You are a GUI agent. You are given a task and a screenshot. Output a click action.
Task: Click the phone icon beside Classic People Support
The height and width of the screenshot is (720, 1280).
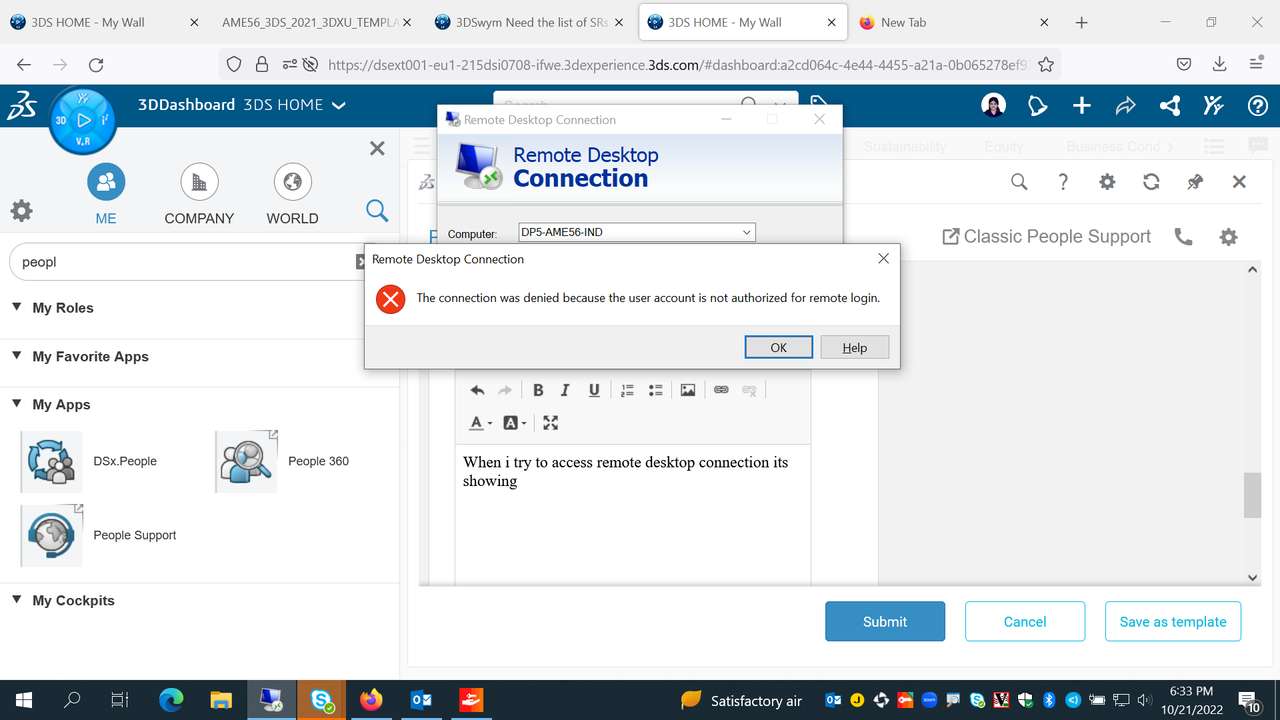click(1184, 237)
